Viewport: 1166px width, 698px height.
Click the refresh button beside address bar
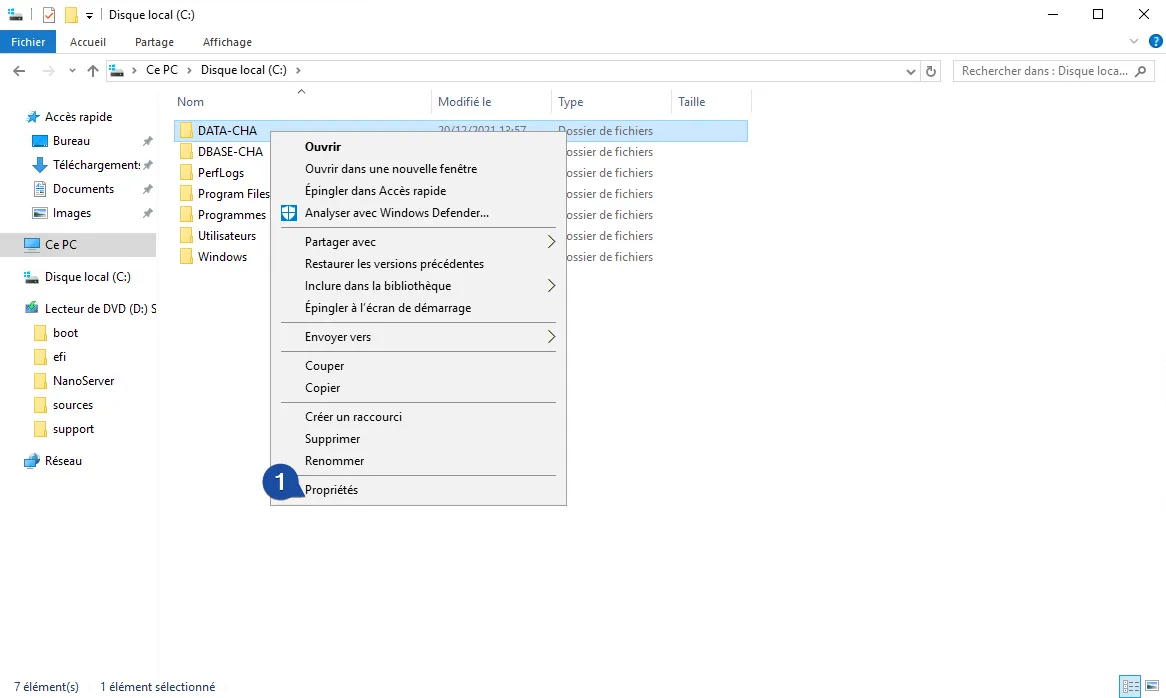(x=932, y=71)
